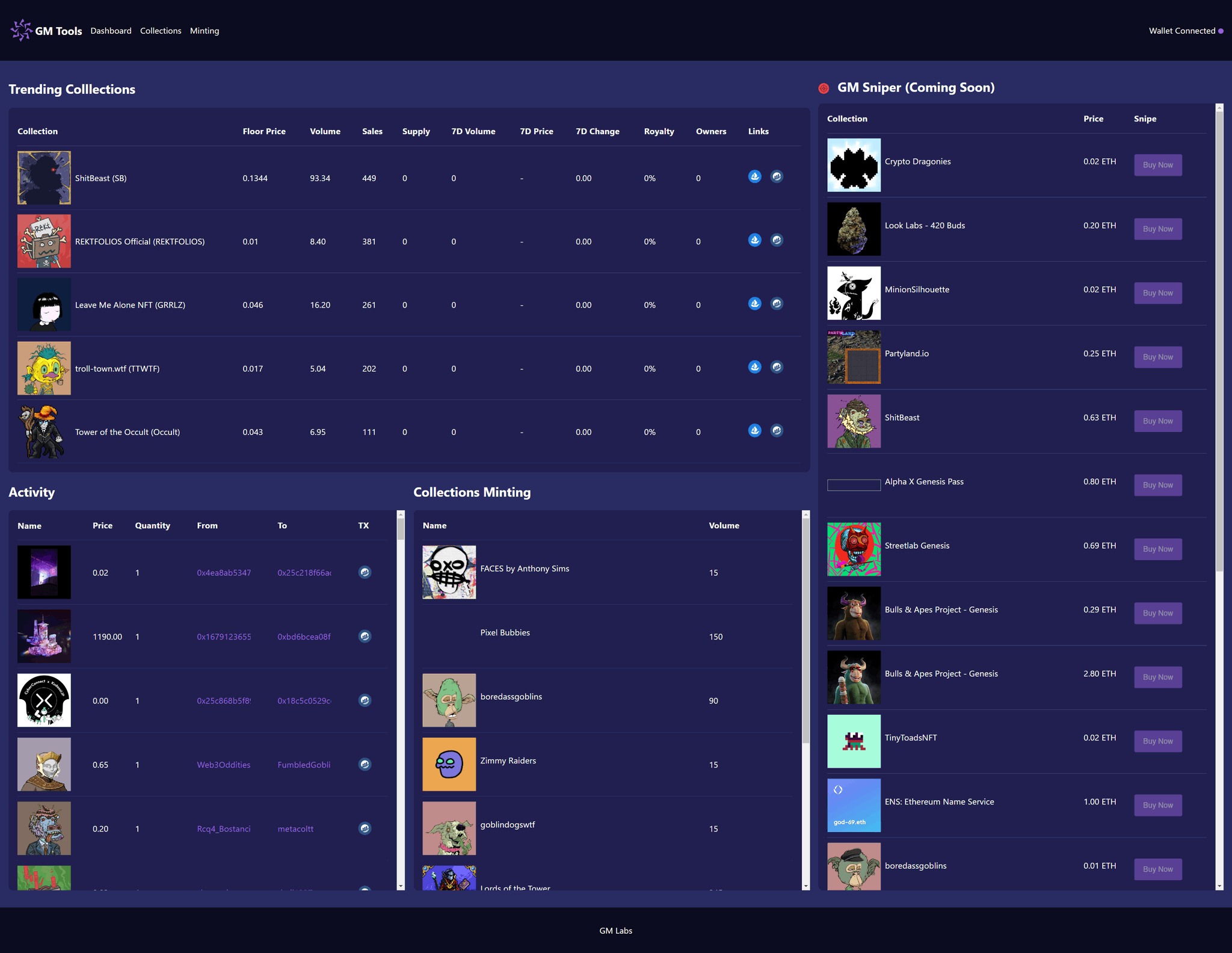
Task: Click the FACES by Anthony Sims thumbnail
Action: click(449, 572)
